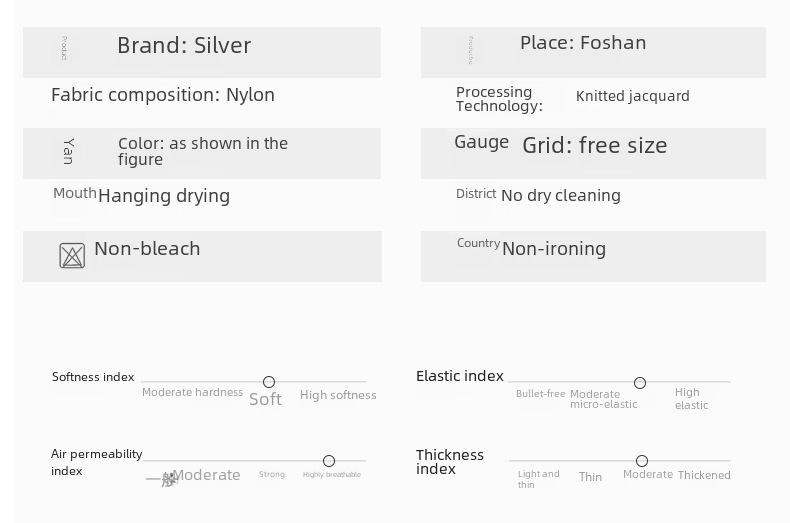Click the Knitted jacquard value

633,96
